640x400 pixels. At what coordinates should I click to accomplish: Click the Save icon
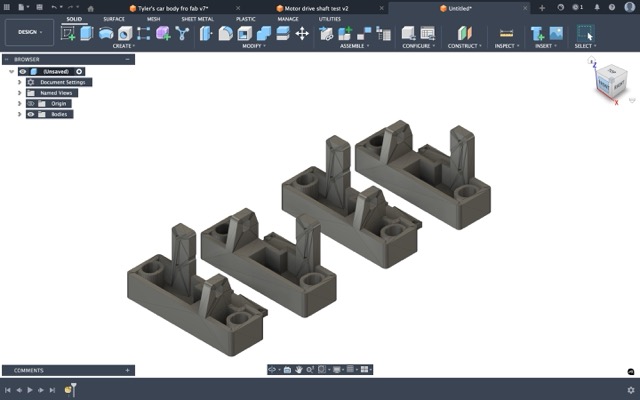click(x=39, y=7)
